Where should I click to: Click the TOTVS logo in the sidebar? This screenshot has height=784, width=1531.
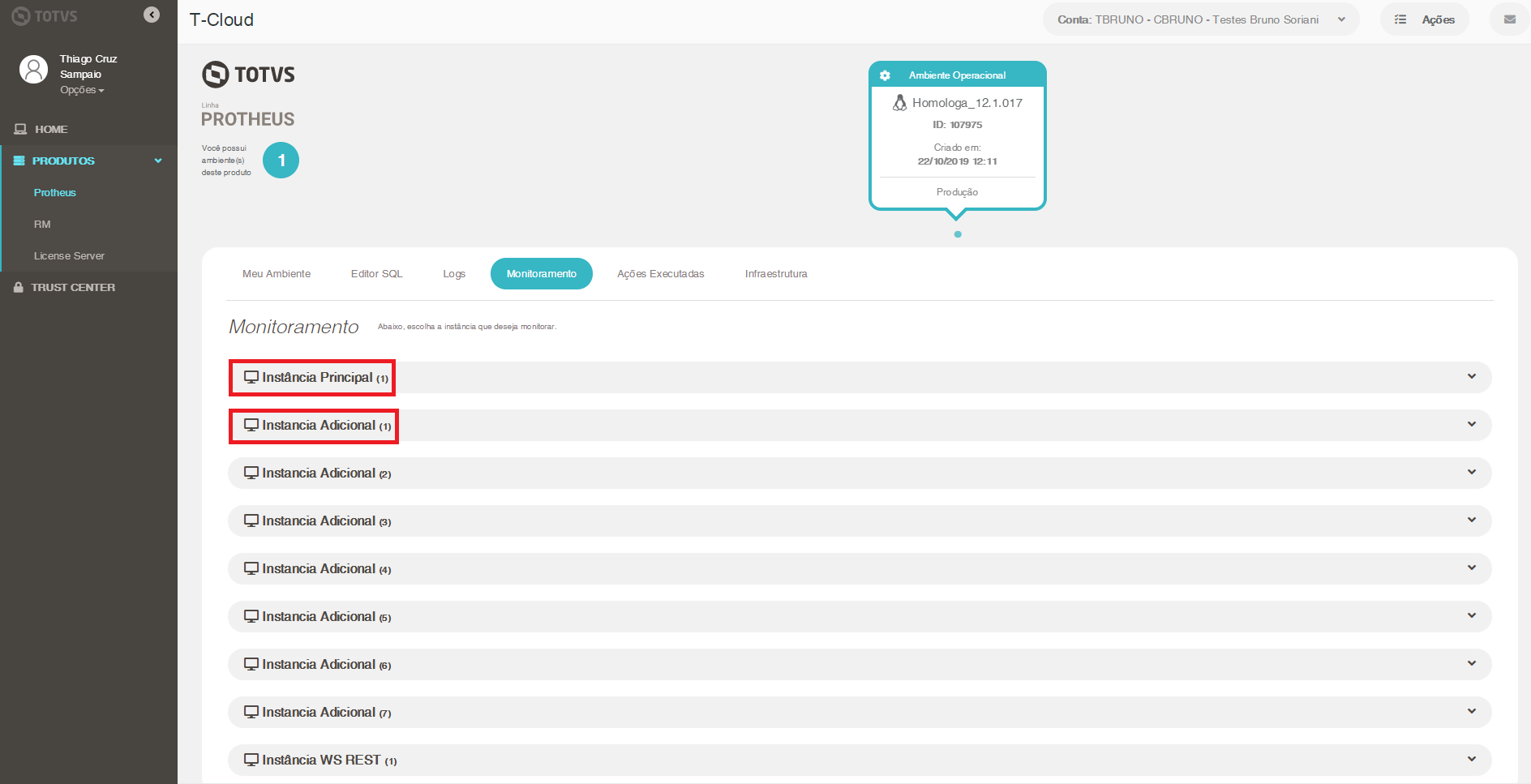click(x=45, y=16)
